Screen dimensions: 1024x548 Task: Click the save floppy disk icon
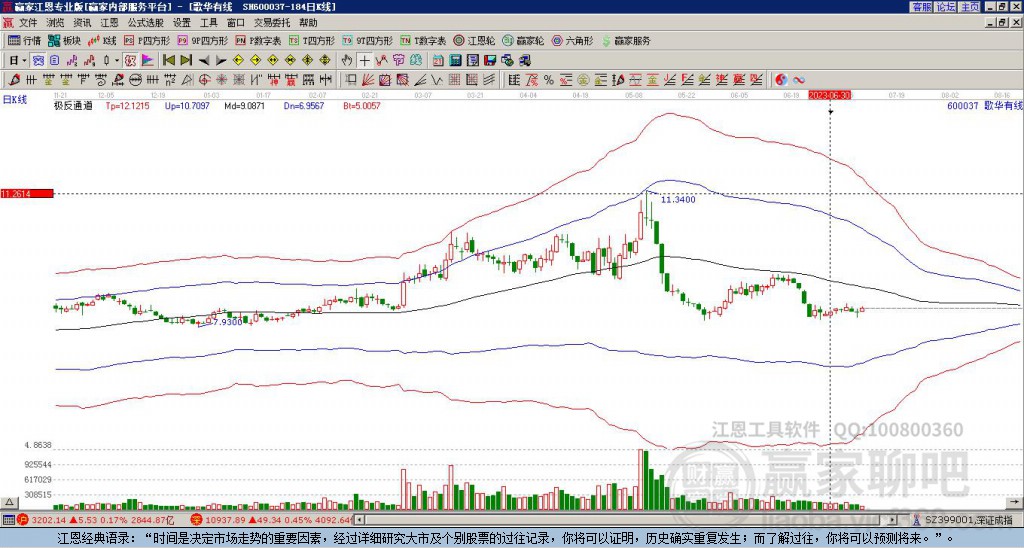point(490,60)
